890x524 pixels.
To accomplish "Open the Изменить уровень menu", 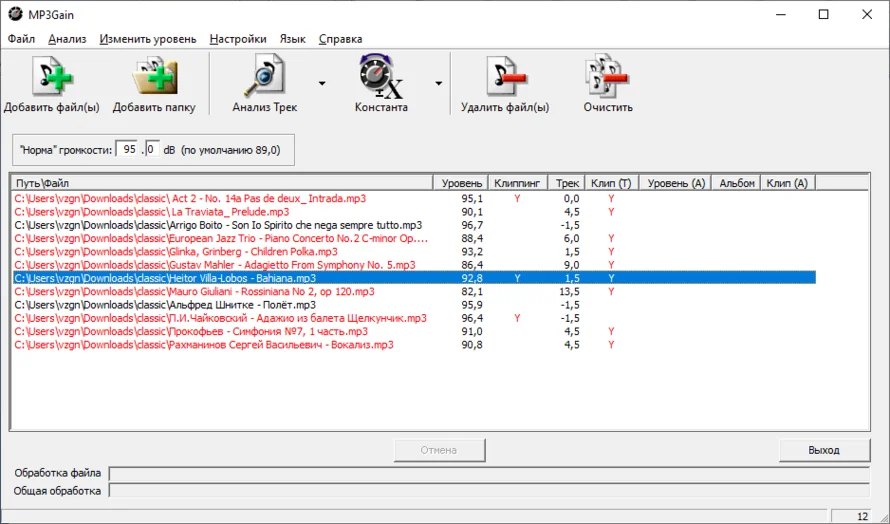I will coord(148,39).
